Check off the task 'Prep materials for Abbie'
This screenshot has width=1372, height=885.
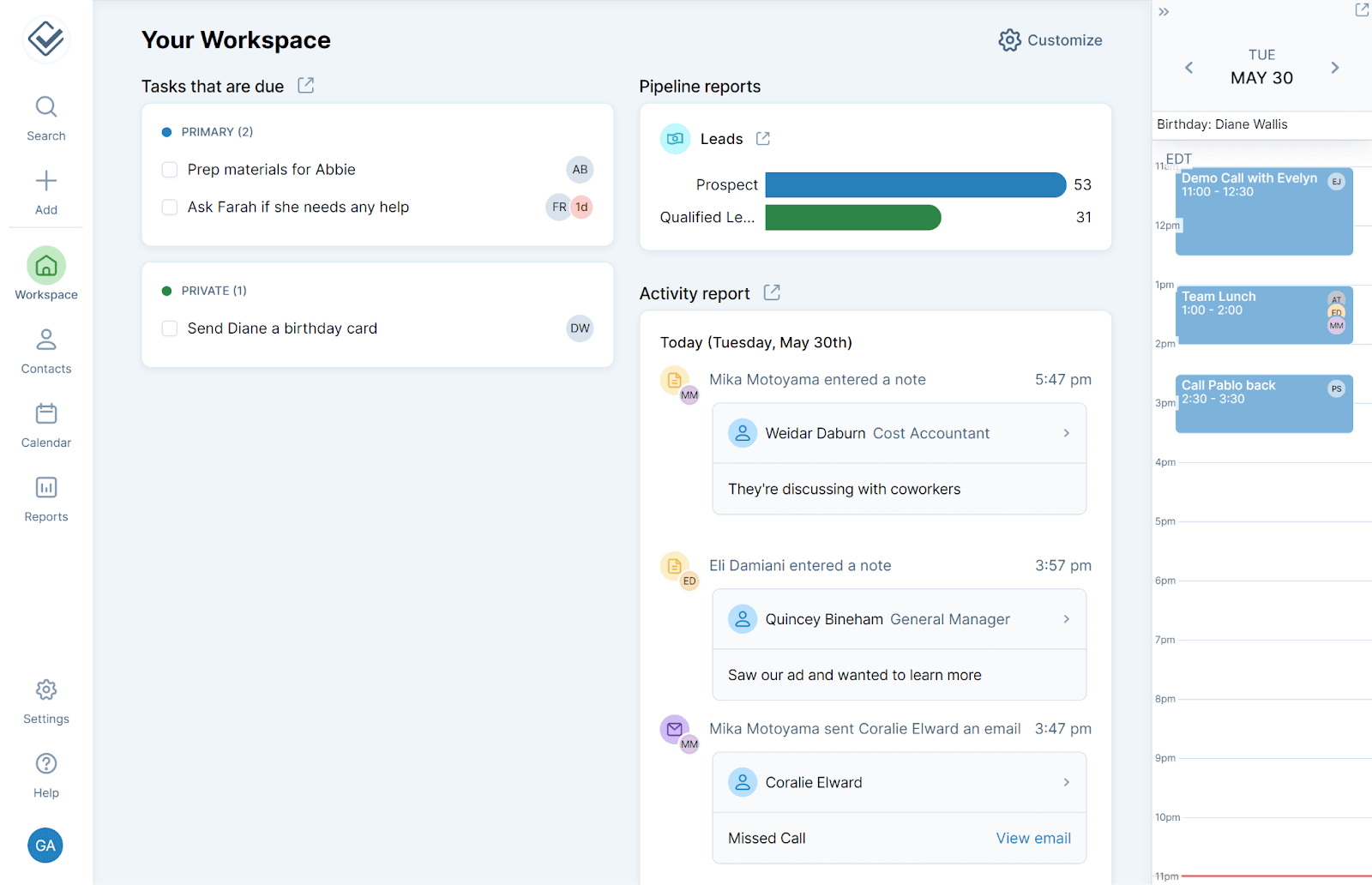point(169,169)
